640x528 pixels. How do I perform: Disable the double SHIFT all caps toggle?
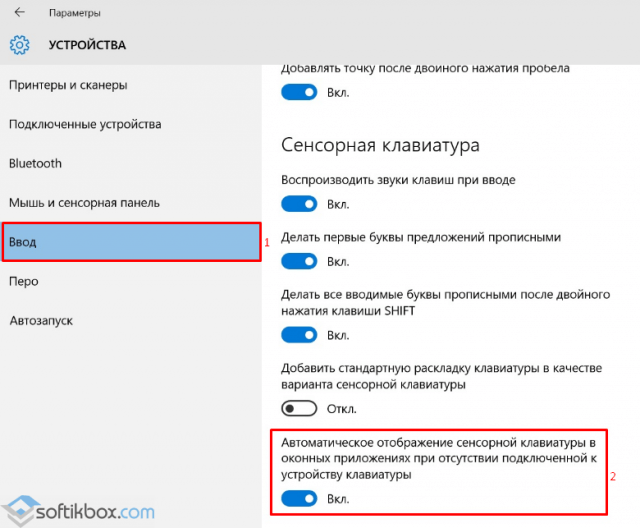point(299,335)
